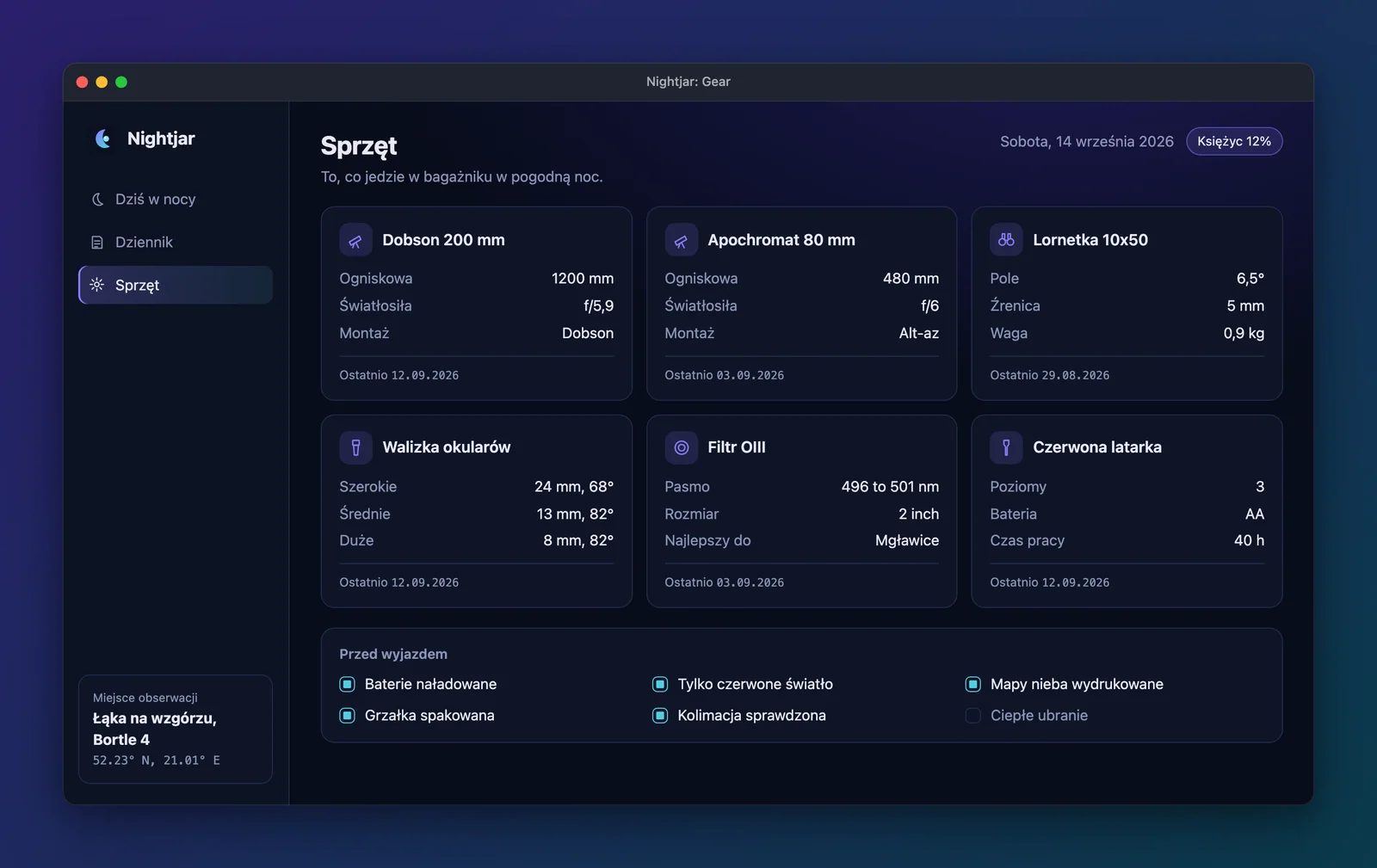This screenshot has width=1377, height=868.
Task: Click the 40 h runtime value
Action: (x=1249, y=540)
